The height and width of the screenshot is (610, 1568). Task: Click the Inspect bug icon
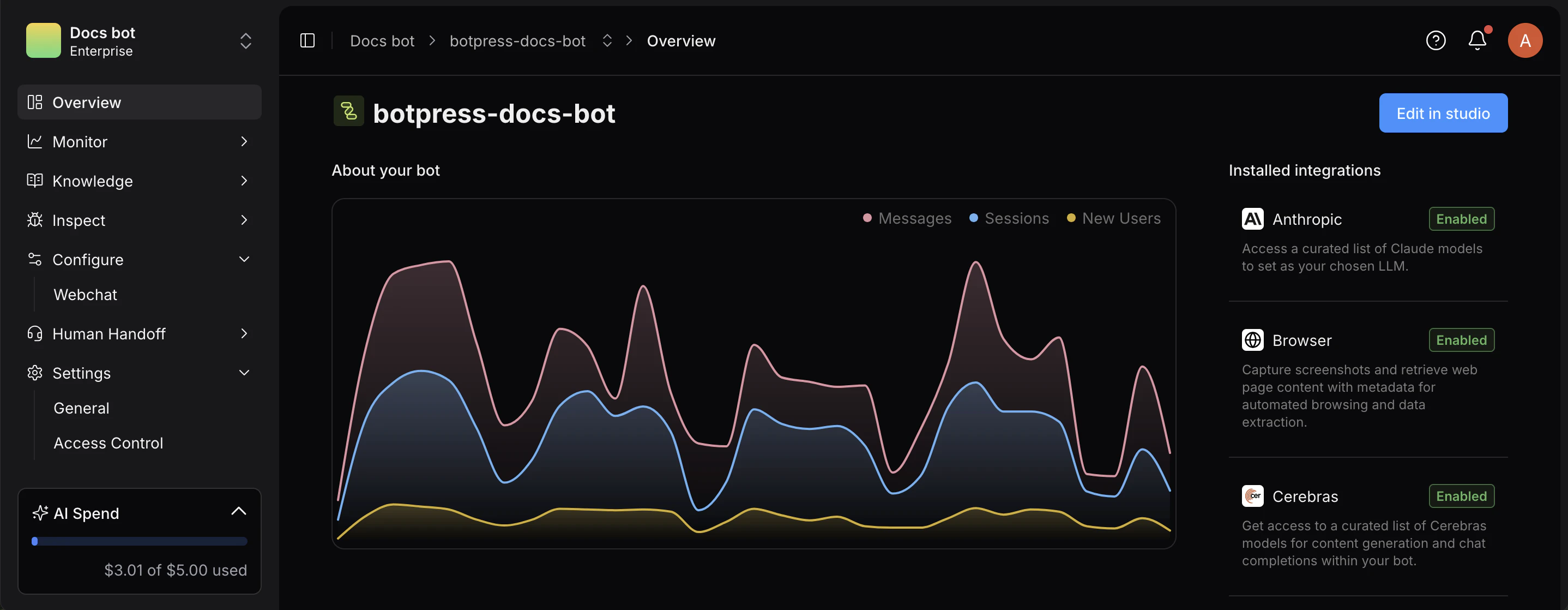(35, 220)
